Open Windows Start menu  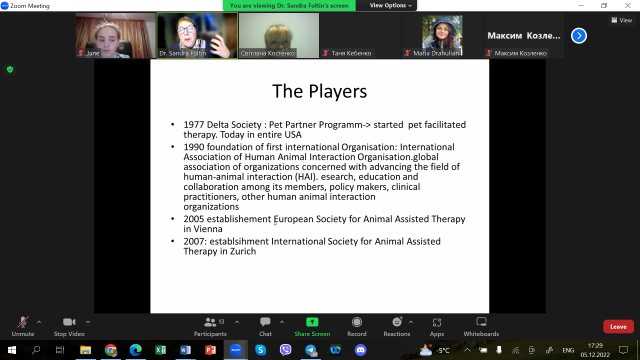click(x=12, y=350)
